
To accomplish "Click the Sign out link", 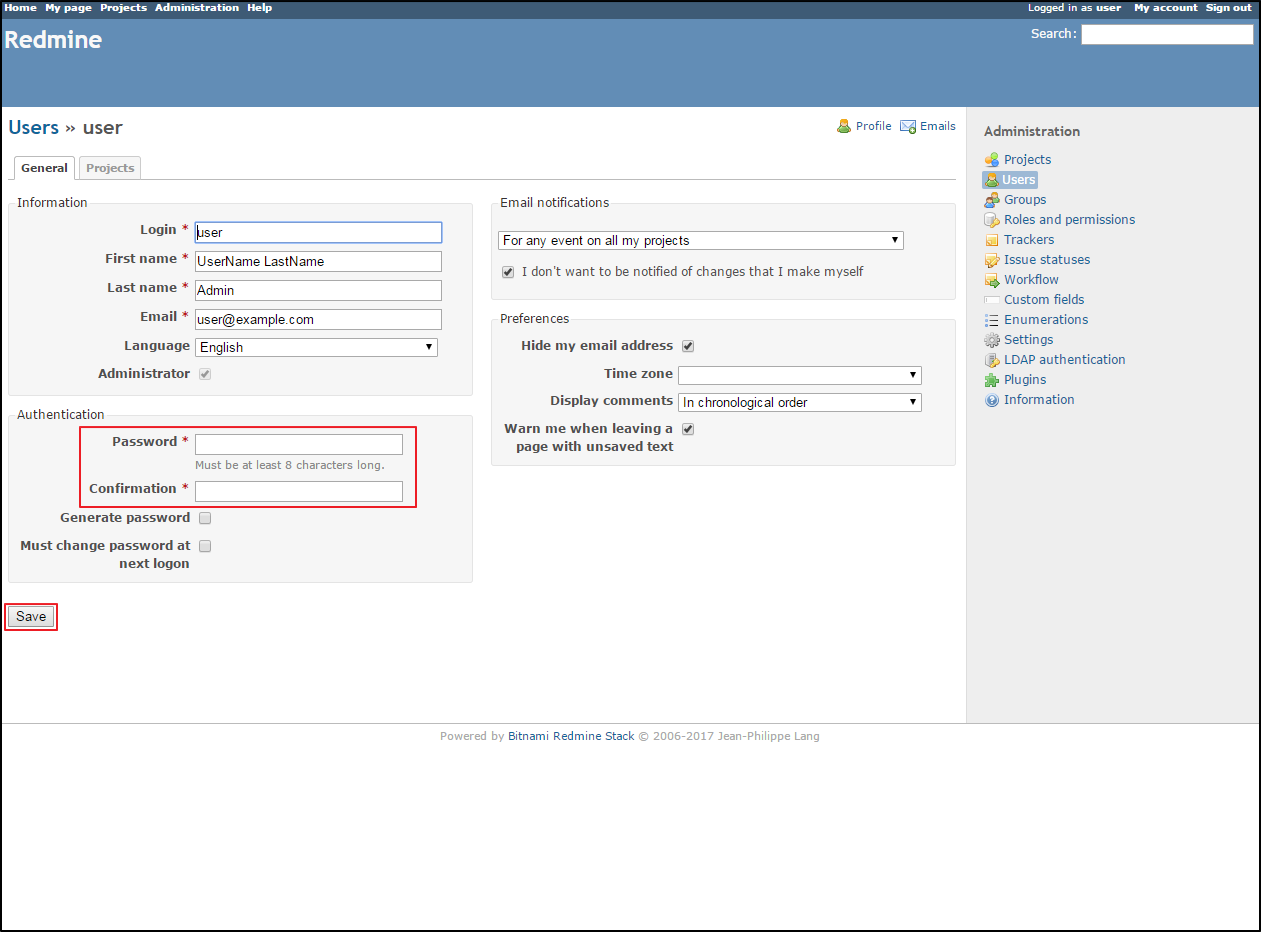I will coord(1228,7).
